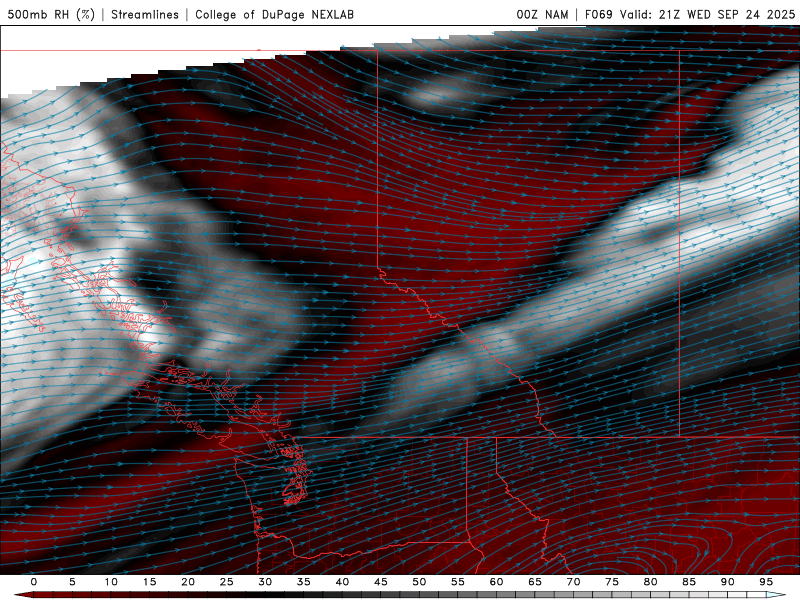Select the "90" legend number
The image size is (800, 600).
click(727, 582)
